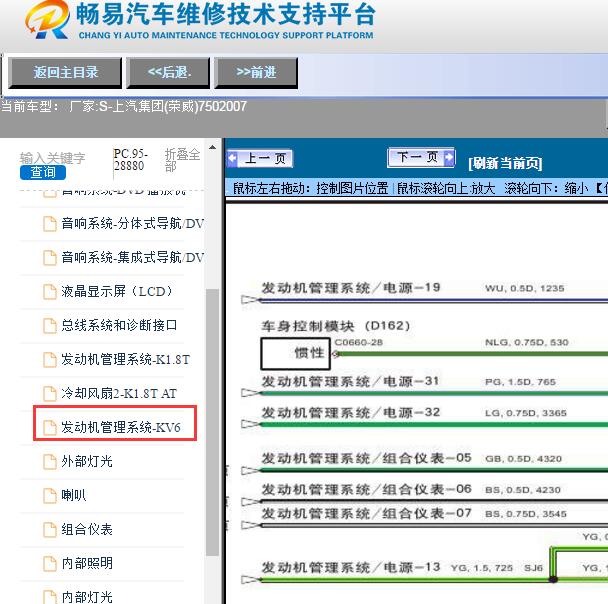Open 组合仪表 item
Viewport: 608px width, 604px height.
[x=87, y=530]
